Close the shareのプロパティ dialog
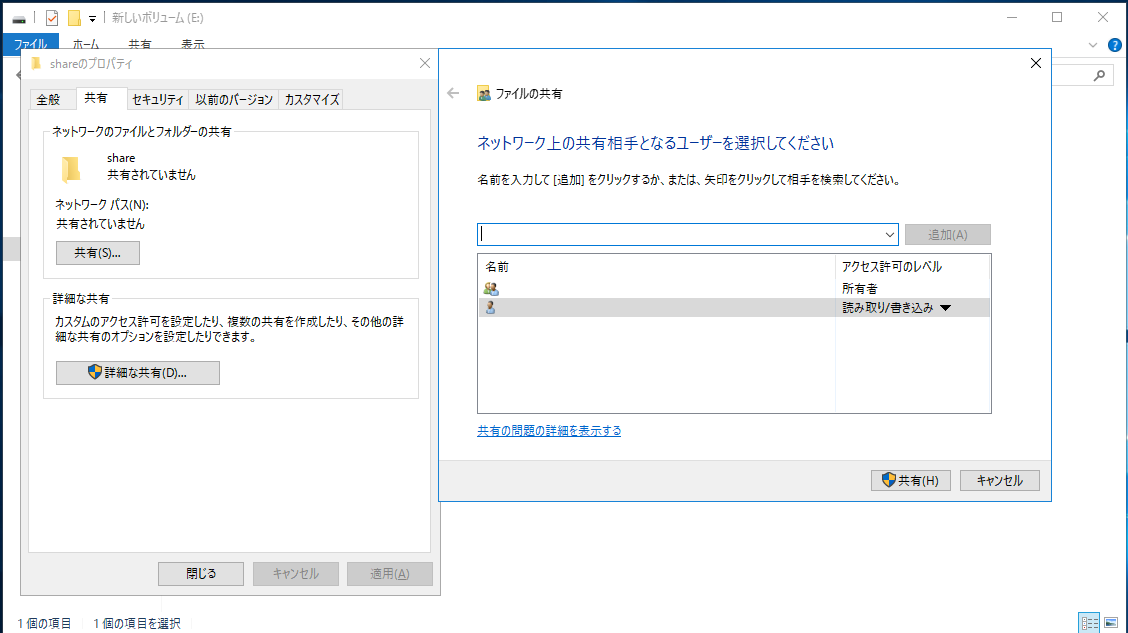 pos(425,63)
